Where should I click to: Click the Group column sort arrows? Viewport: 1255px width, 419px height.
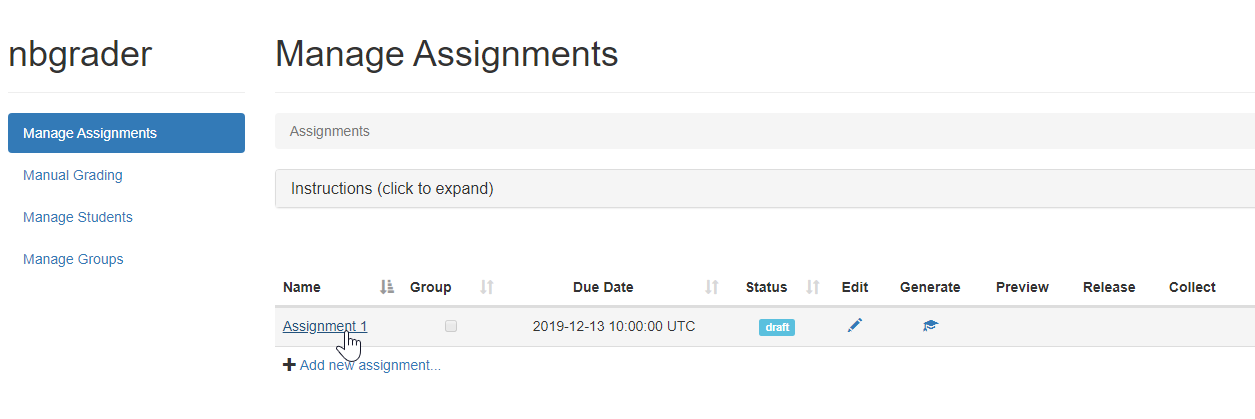487,287
